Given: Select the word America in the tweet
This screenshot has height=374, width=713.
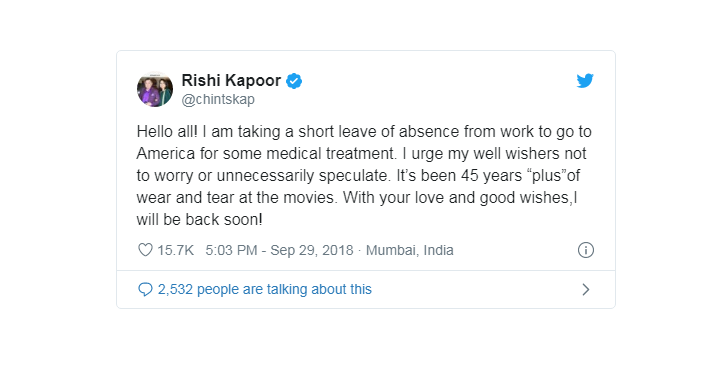Looking at the screenshot, I should 166,153.
